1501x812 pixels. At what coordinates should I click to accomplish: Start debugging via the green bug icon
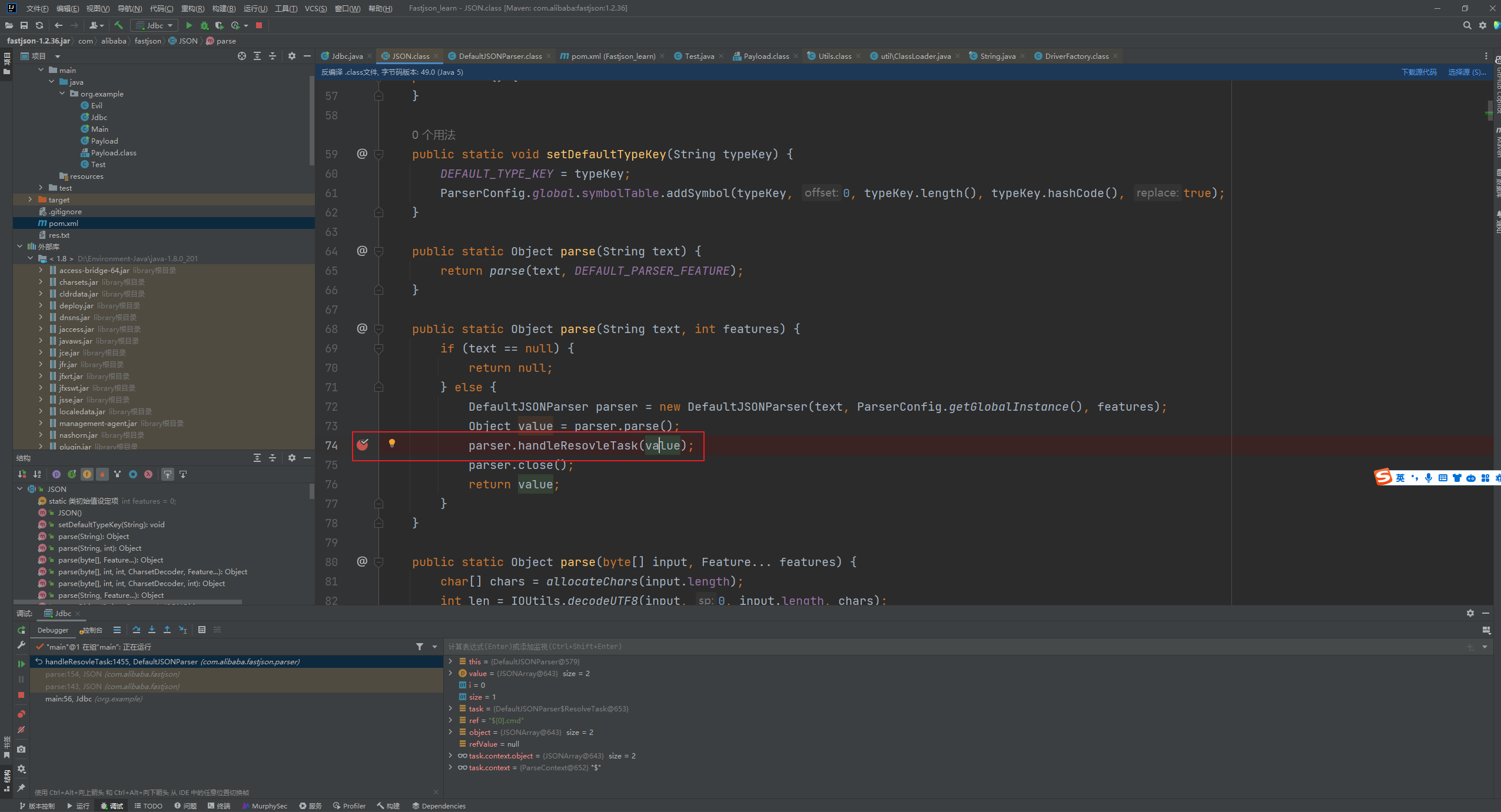coord(204,25)
